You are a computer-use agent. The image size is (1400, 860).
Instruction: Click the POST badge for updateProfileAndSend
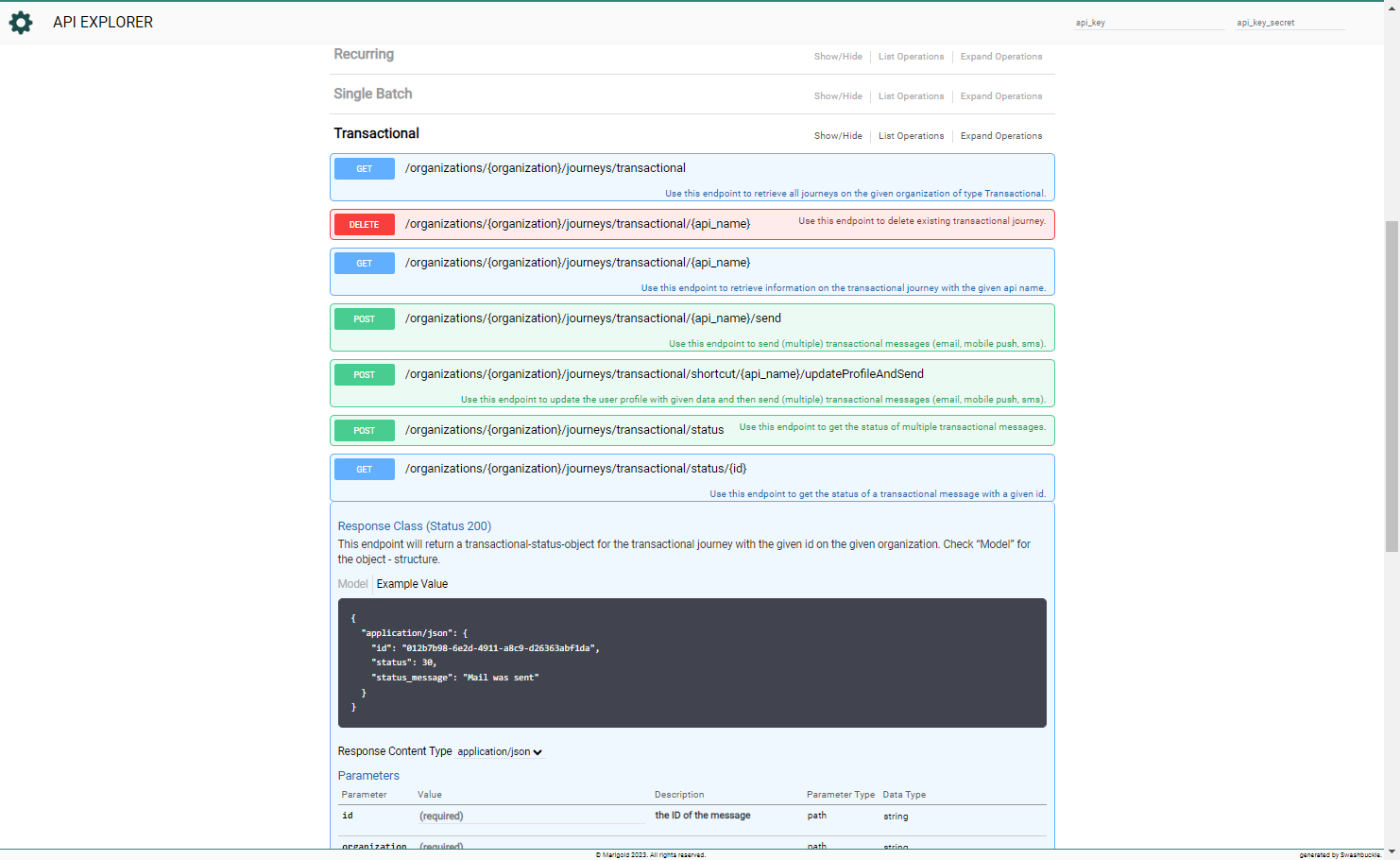coord(364,375)
